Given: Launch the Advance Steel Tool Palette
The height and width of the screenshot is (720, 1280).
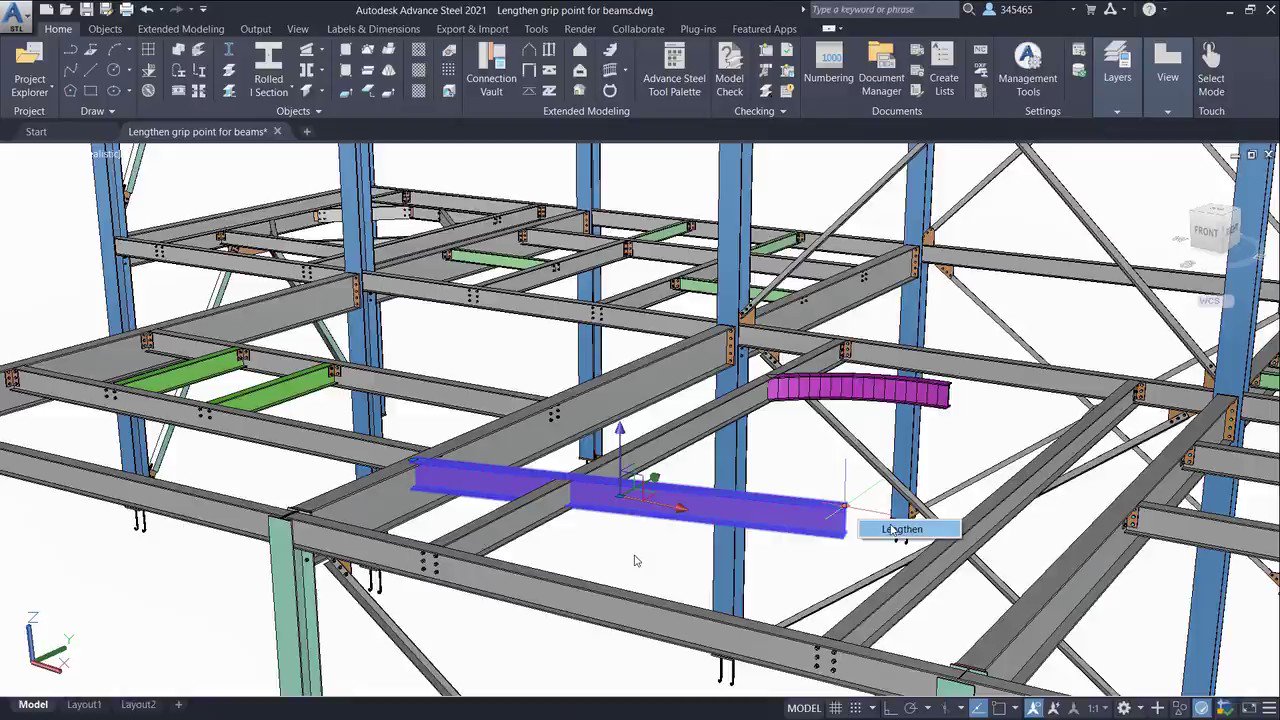Looking at the screenshot, I should click(x=673, y=70).
